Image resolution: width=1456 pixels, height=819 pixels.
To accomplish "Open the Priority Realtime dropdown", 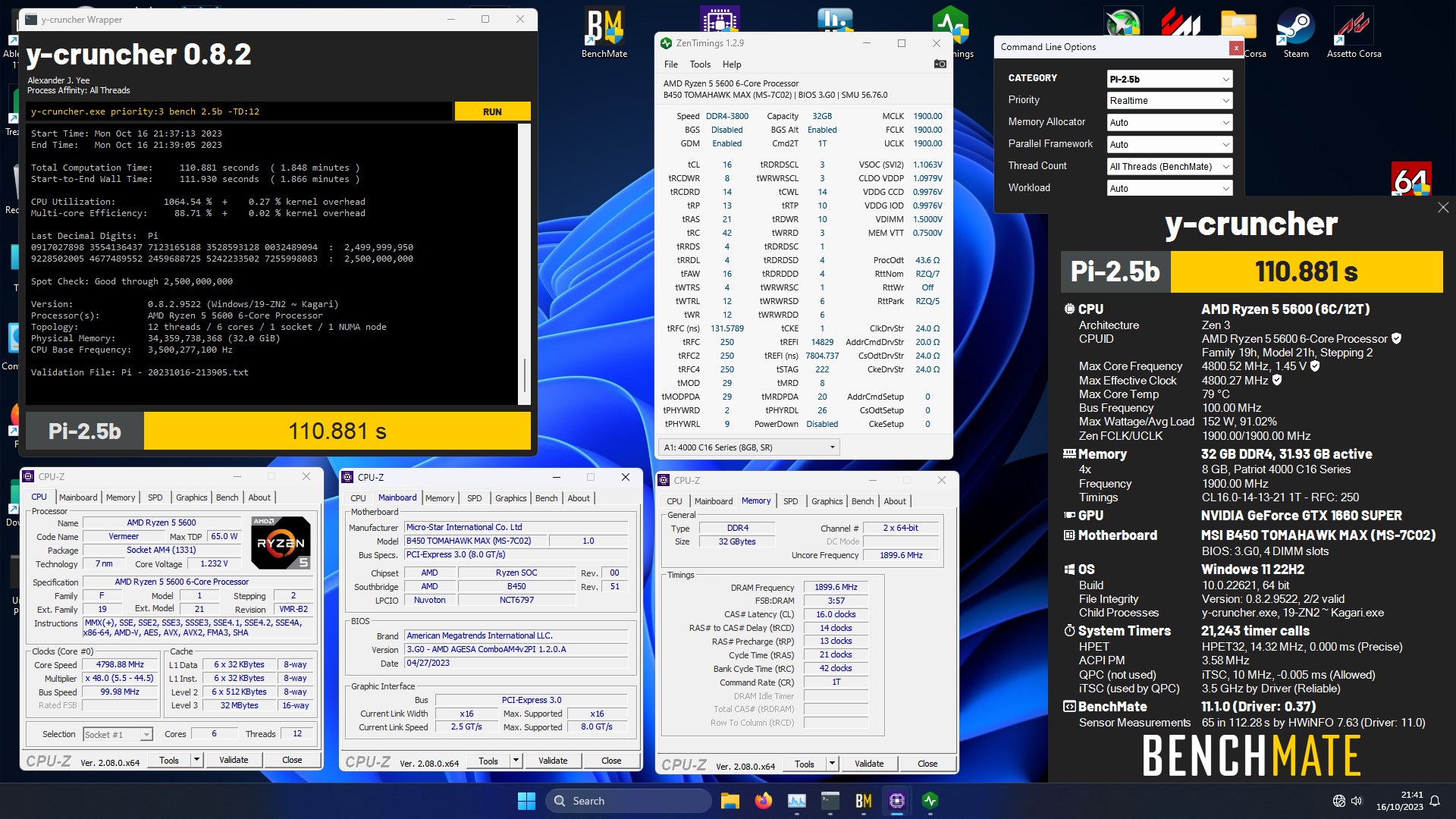I will [1169, 101].
